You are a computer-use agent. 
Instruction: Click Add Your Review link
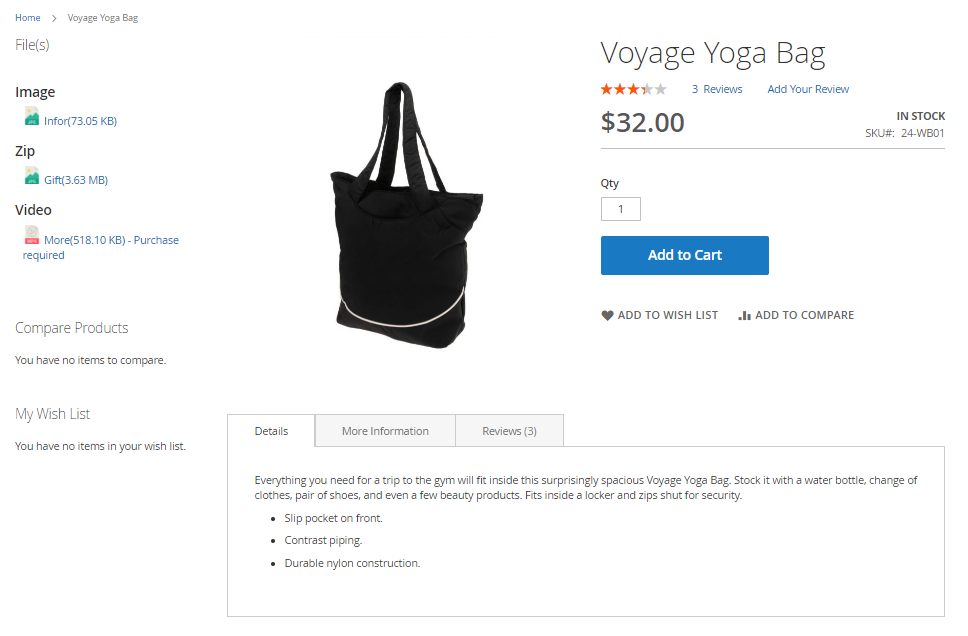tap(808, 89)
